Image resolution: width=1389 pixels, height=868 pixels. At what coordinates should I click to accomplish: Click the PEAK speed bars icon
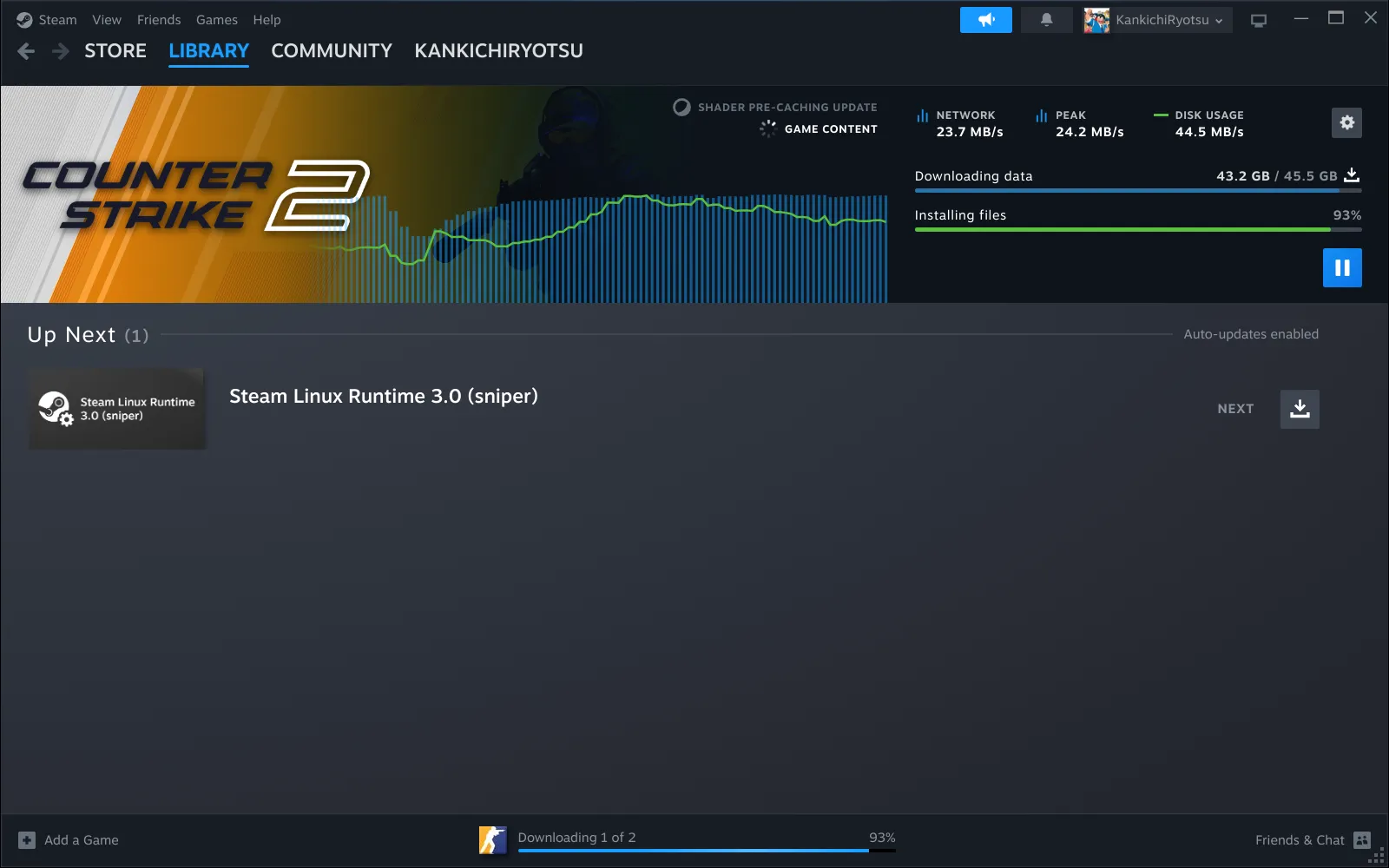click(x=1041, y=115)
